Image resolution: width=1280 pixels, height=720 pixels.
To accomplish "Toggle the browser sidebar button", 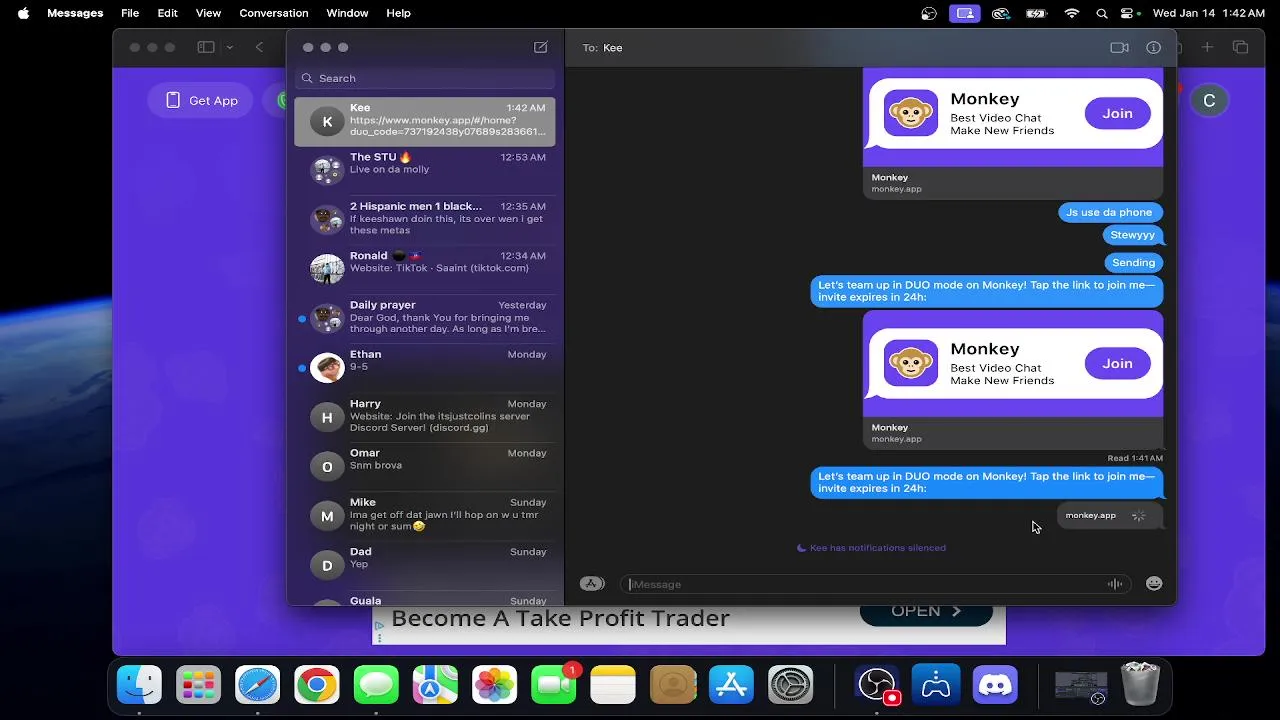I will point(206,47).
